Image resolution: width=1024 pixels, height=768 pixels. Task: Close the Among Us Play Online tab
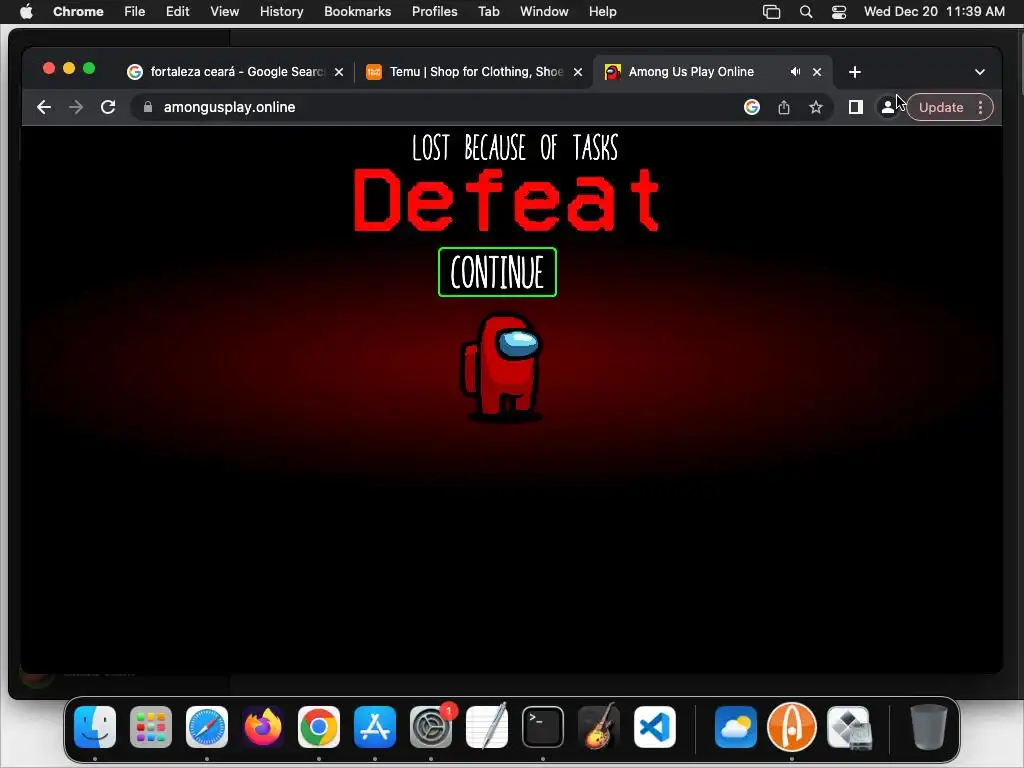point(817,72)
